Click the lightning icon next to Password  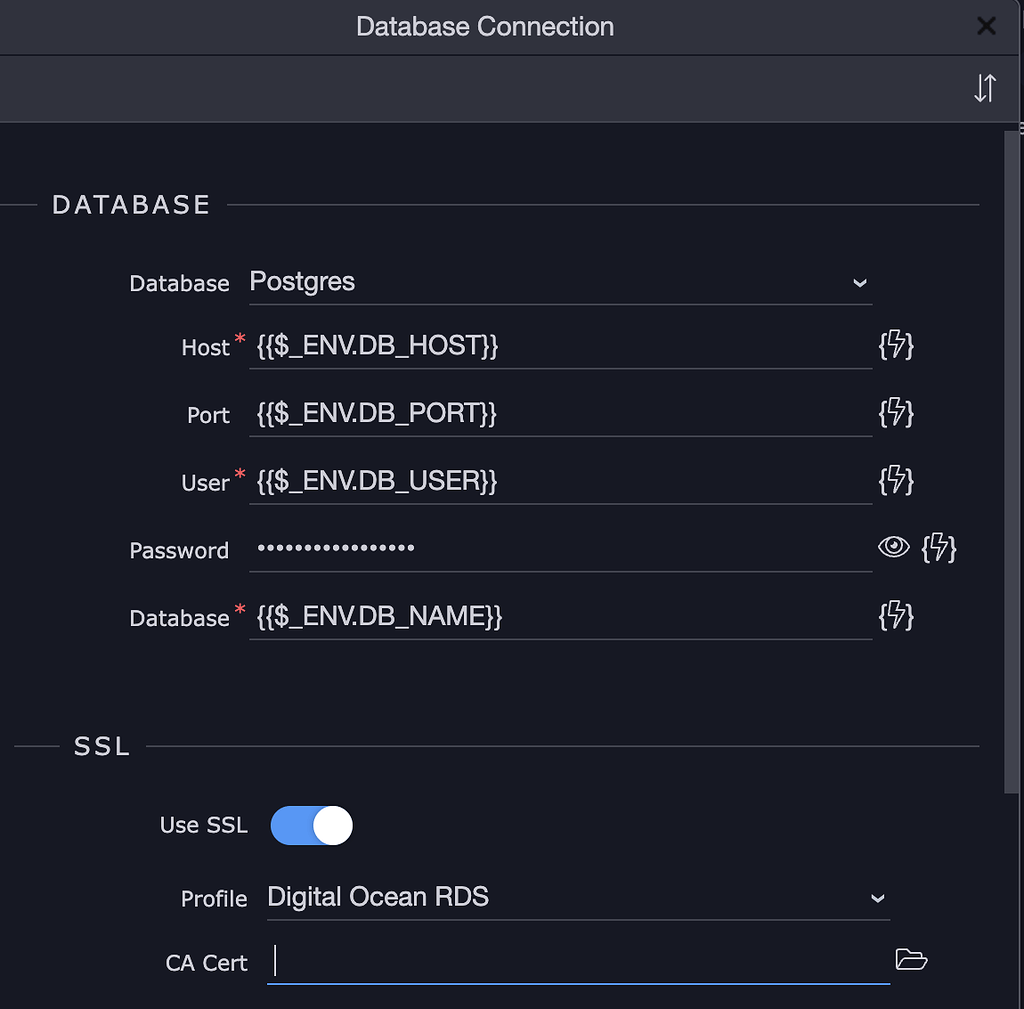click(x=939, y=548)
